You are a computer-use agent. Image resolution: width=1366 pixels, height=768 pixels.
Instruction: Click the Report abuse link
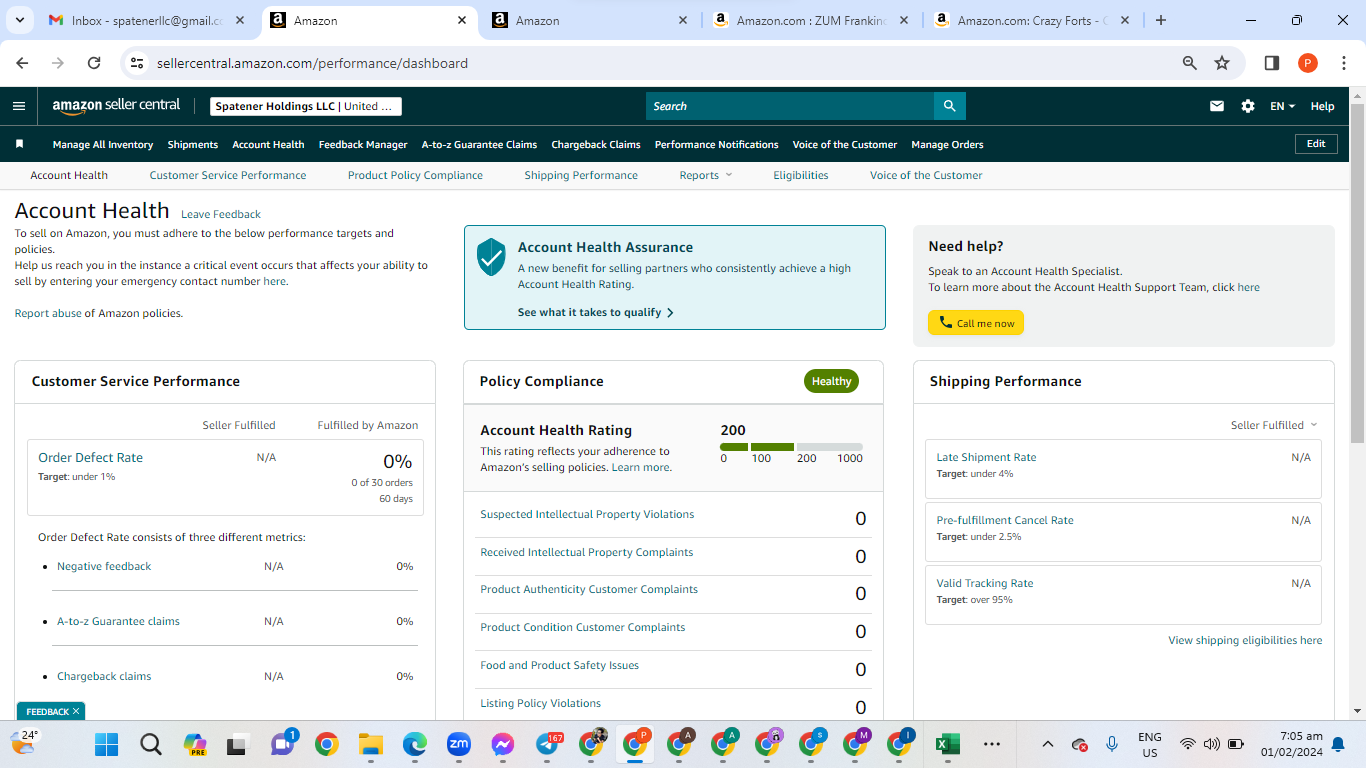(48, 313)
